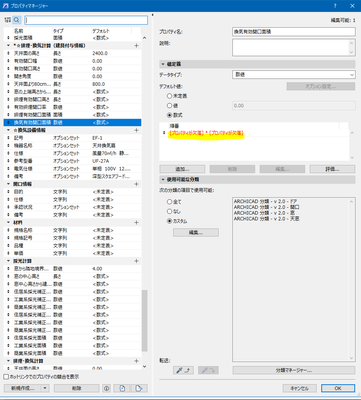Select the 全て classification radio
This screenshot has width=361, height=400.
[x=169, y=202]
